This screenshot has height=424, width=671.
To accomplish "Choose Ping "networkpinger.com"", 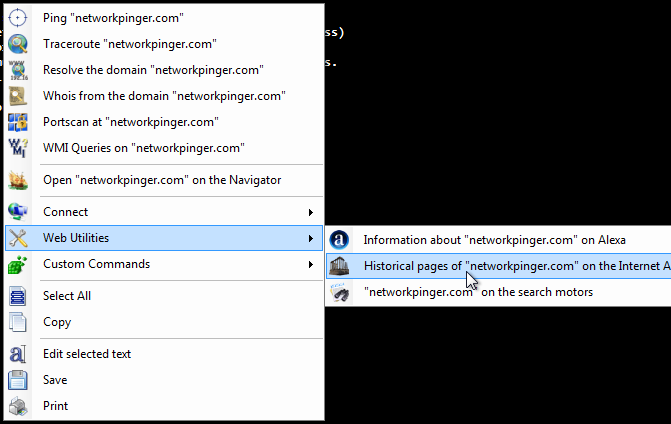I will (x=164, y=18).
